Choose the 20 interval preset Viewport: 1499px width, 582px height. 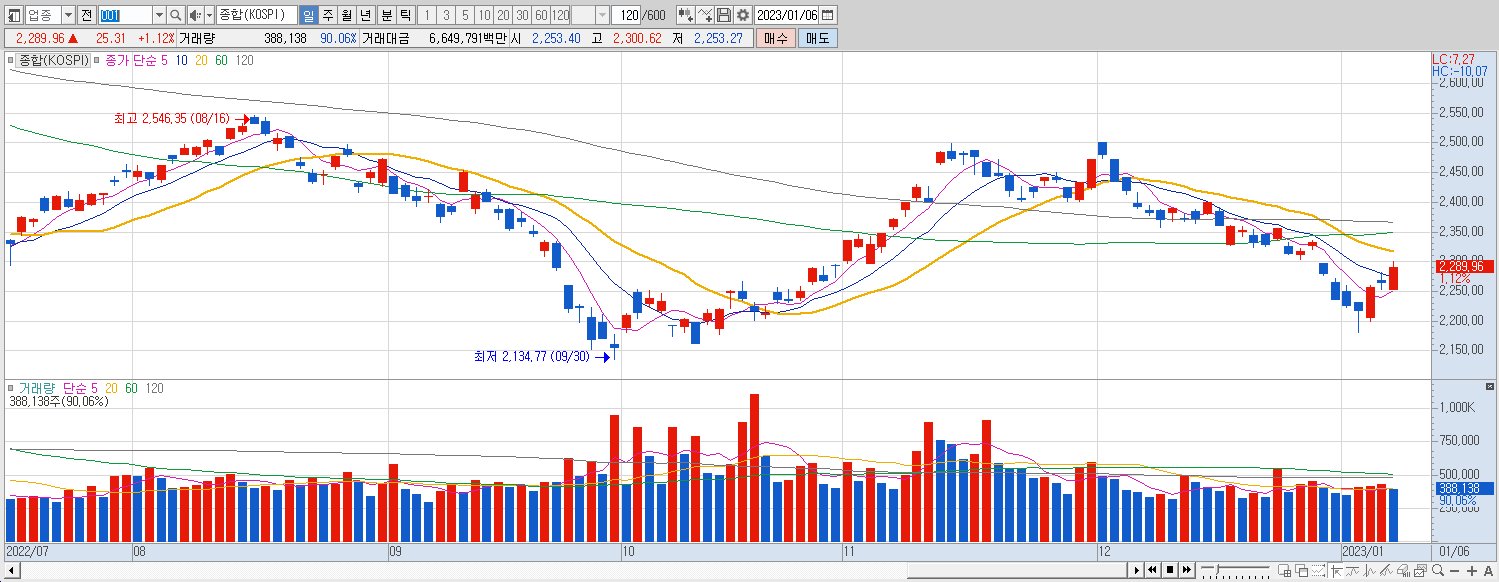point(503,15)
